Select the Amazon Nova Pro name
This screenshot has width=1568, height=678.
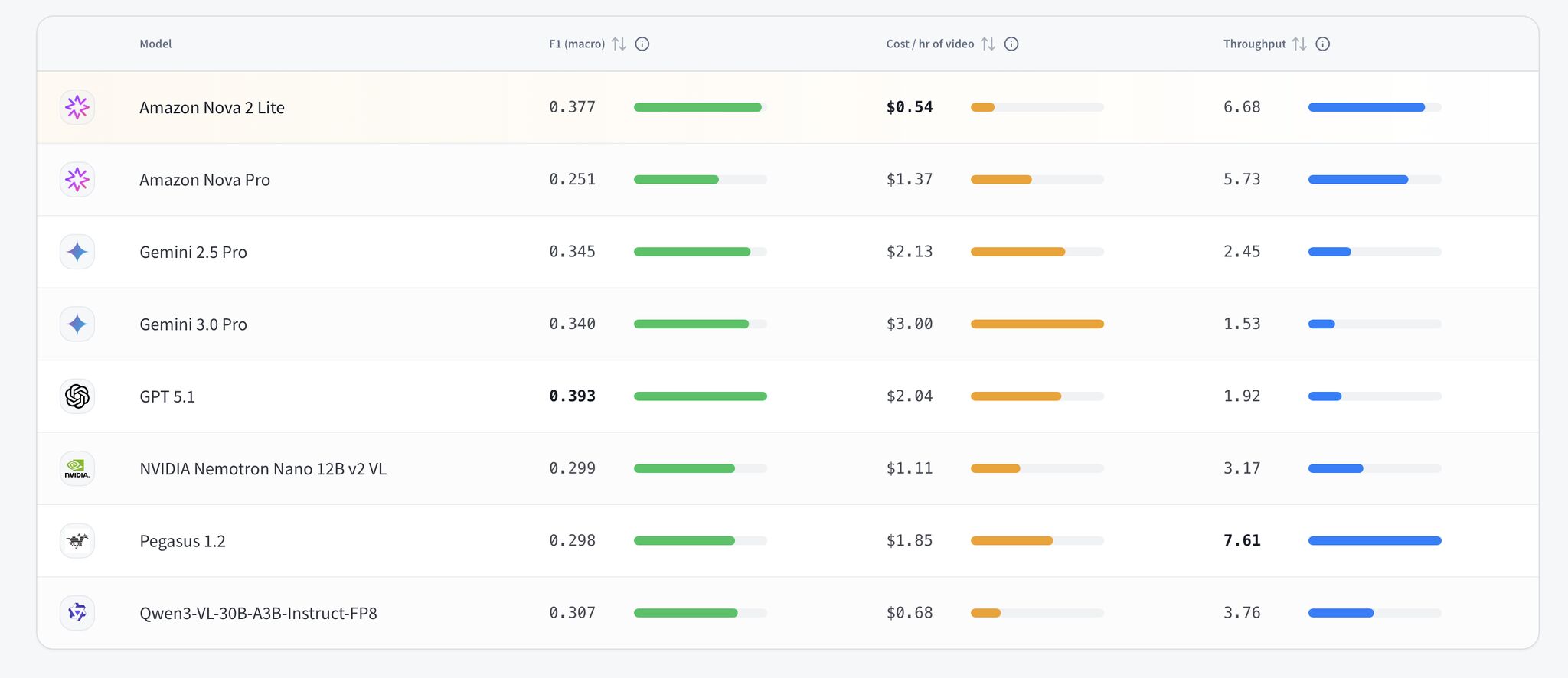tap(204, 180)
